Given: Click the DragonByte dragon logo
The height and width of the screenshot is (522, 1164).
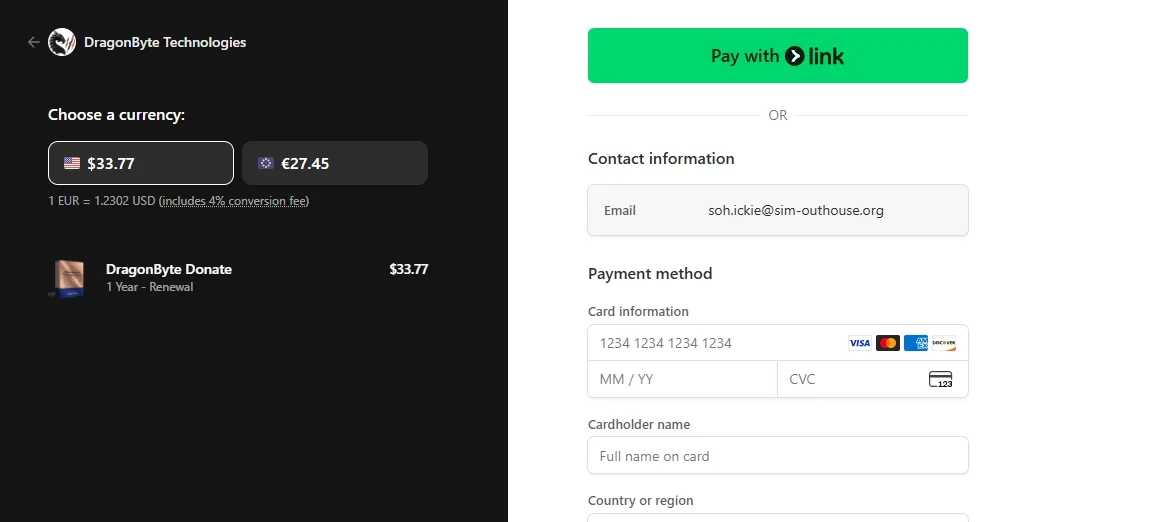Looking at the screenshot, I should 62,42.
